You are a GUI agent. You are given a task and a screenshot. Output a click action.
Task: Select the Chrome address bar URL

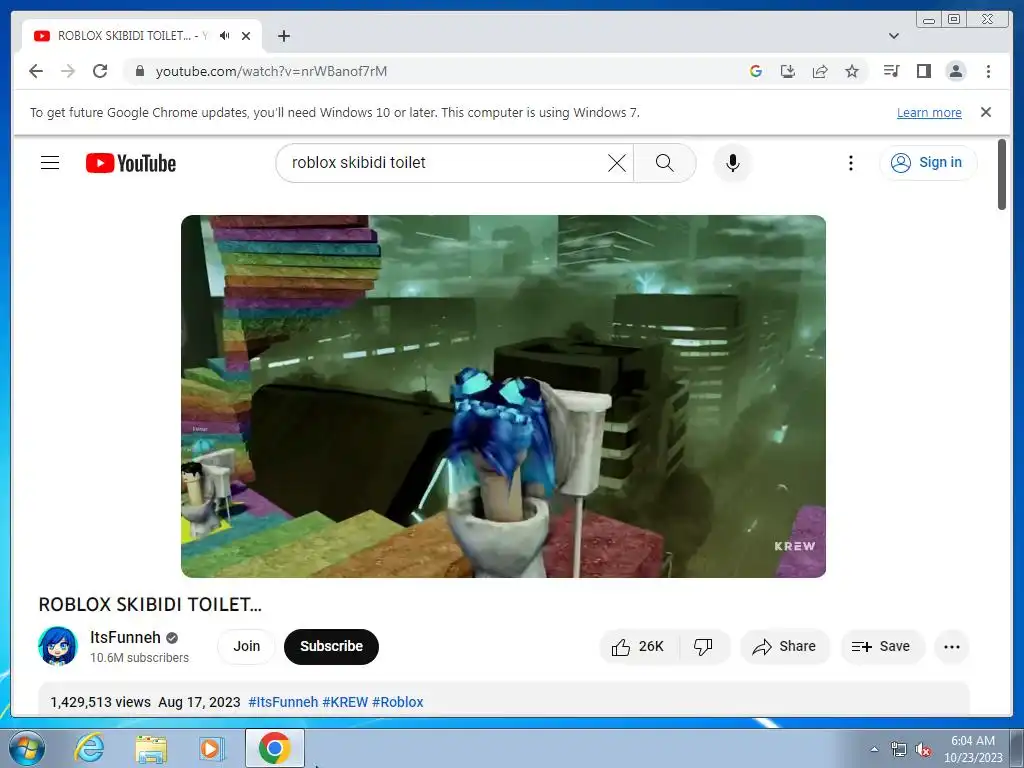(x=271, y=71)
